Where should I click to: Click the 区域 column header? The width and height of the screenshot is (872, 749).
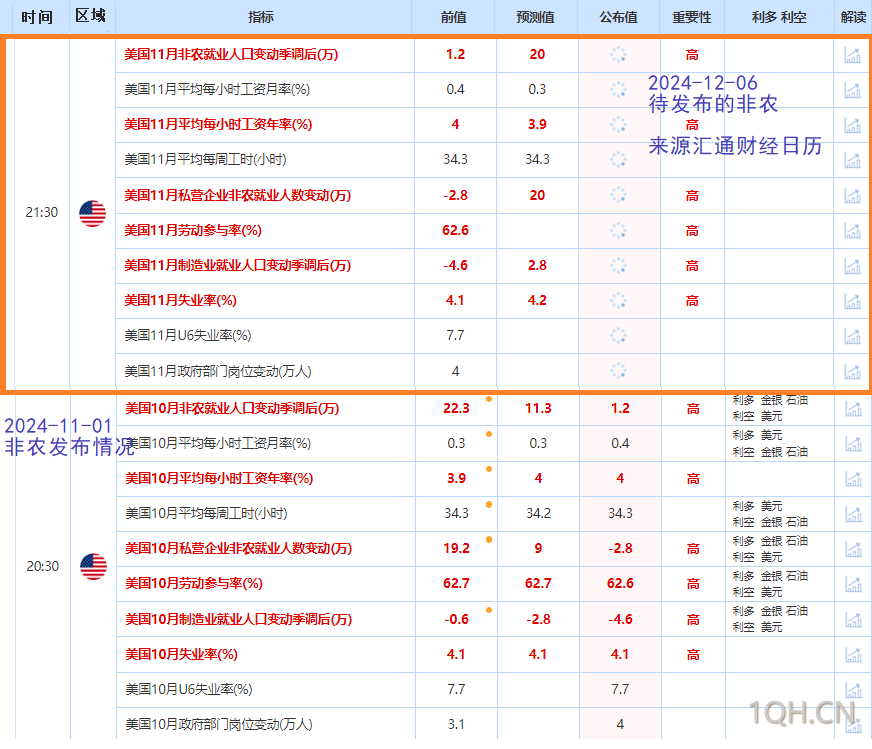(91, 16)
